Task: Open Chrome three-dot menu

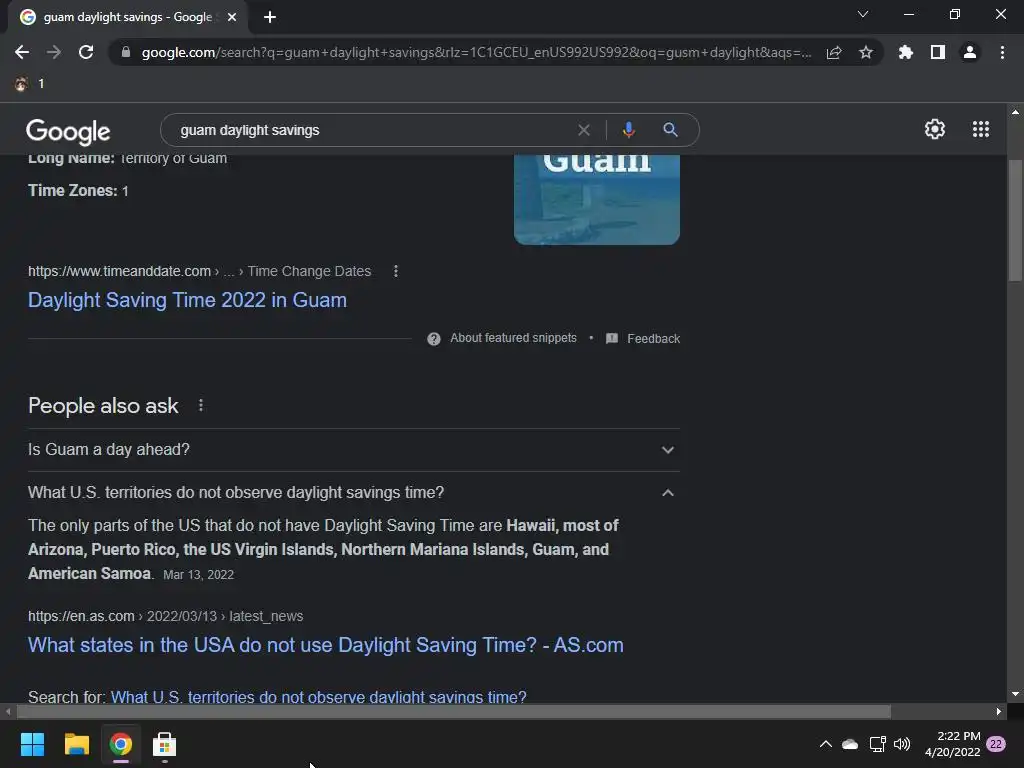Action: pos(1002,52)
